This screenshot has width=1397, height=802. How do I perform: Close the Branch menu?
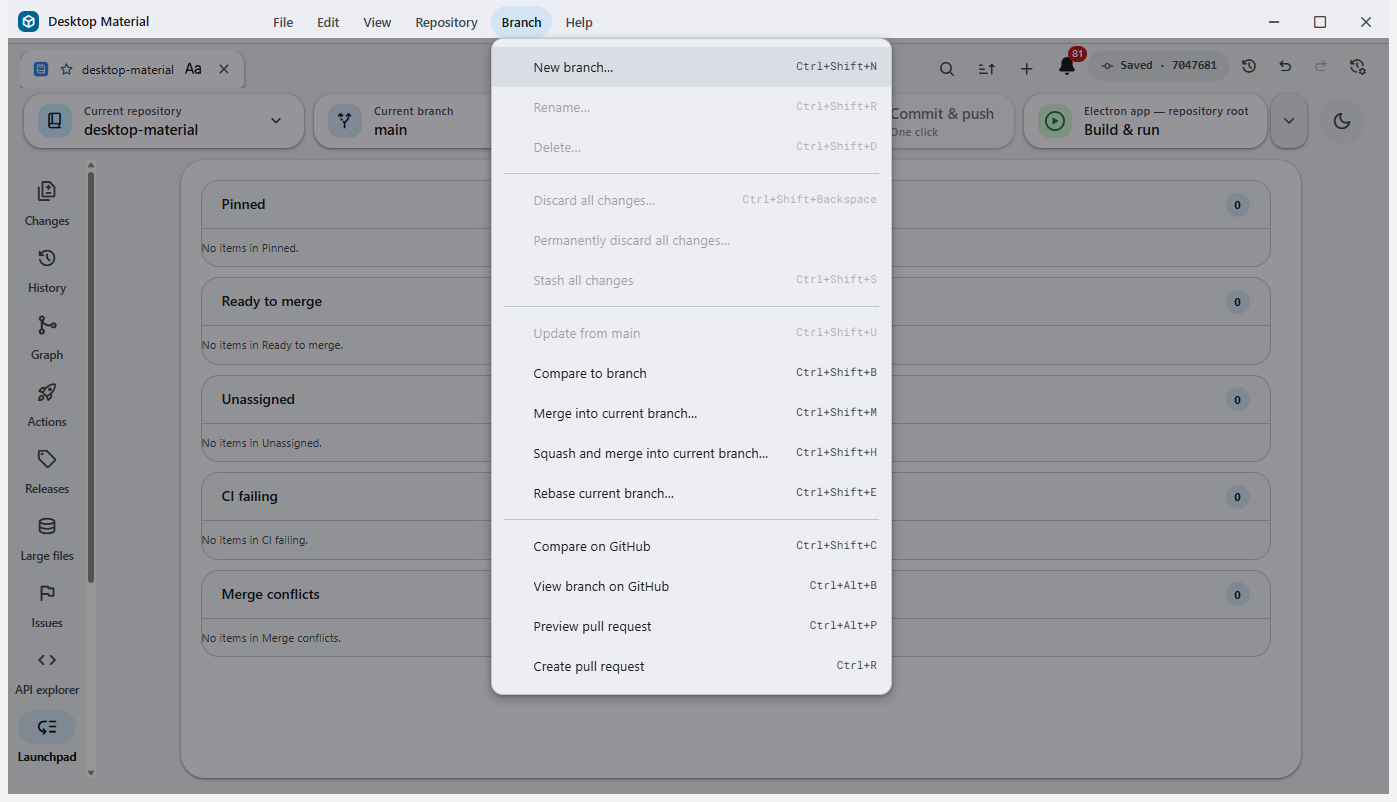click(x=521, y=22)
